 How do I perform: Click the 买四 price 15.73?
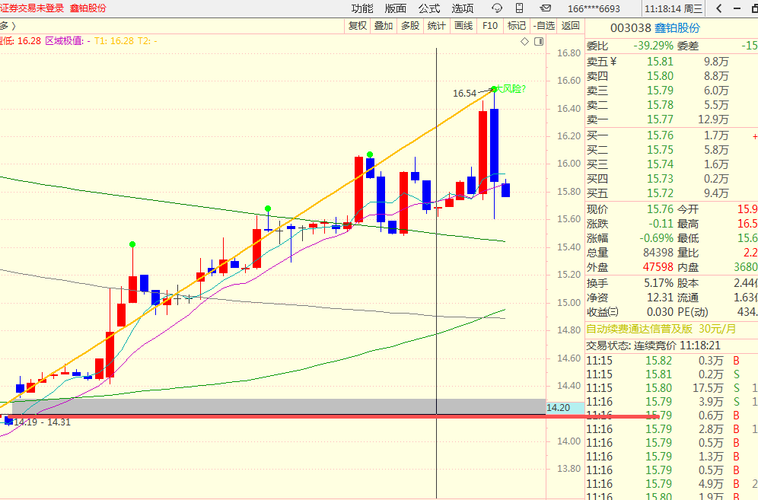click(660, 179)
